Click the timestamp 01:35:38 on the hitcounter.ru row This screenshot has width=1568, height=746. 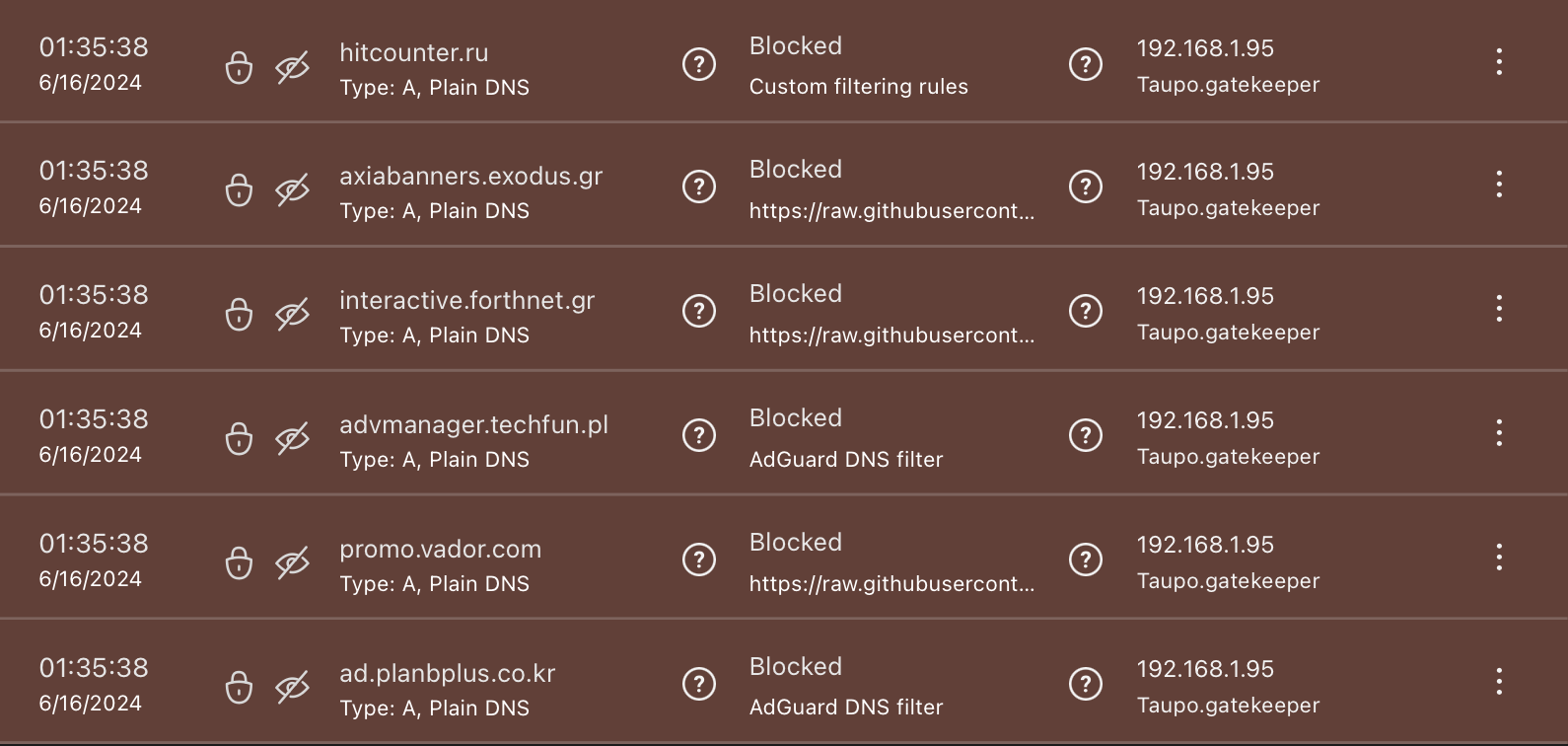coord(94,46)
